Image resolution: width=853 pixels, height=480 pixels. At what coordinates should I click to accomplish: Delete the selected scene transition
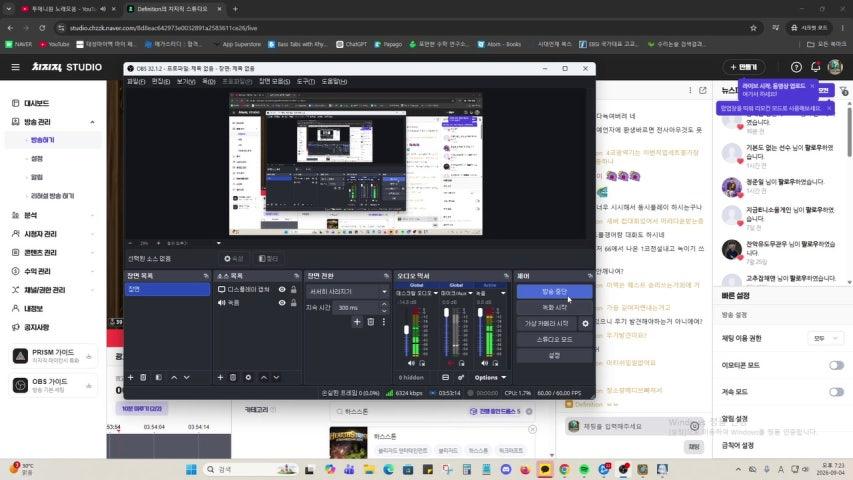click(370, 322)
